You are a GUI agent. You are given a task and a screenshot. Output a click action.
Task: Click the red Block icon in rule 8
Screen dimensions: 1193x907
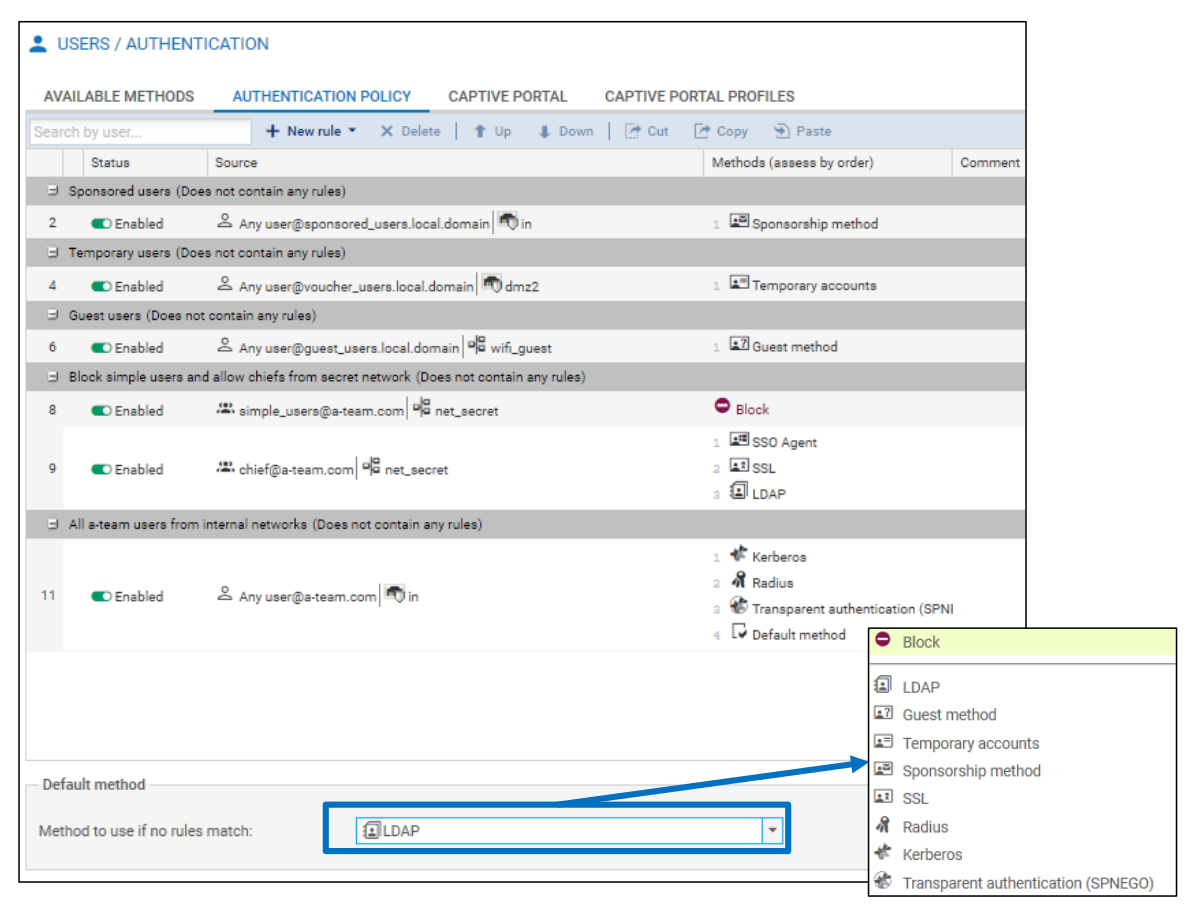722,407
